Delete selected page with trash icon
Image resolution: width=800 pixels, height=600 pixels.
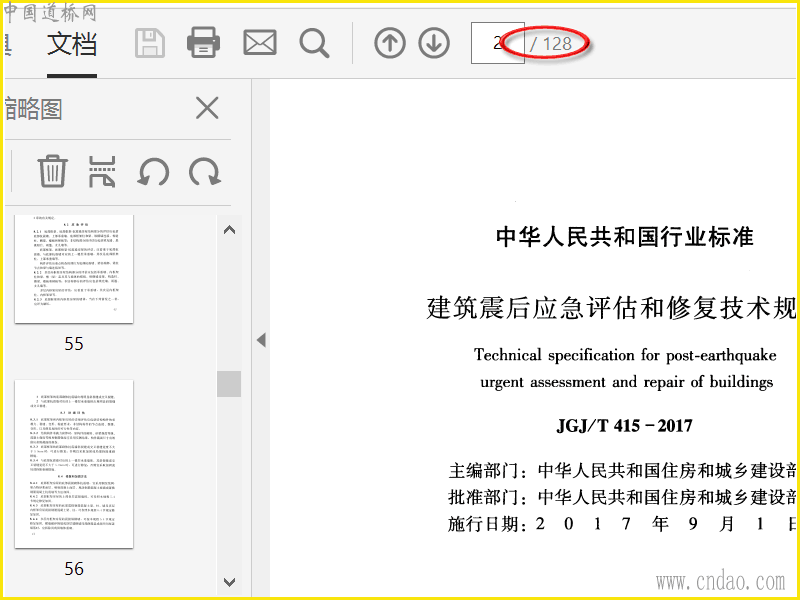click(53, 171)
